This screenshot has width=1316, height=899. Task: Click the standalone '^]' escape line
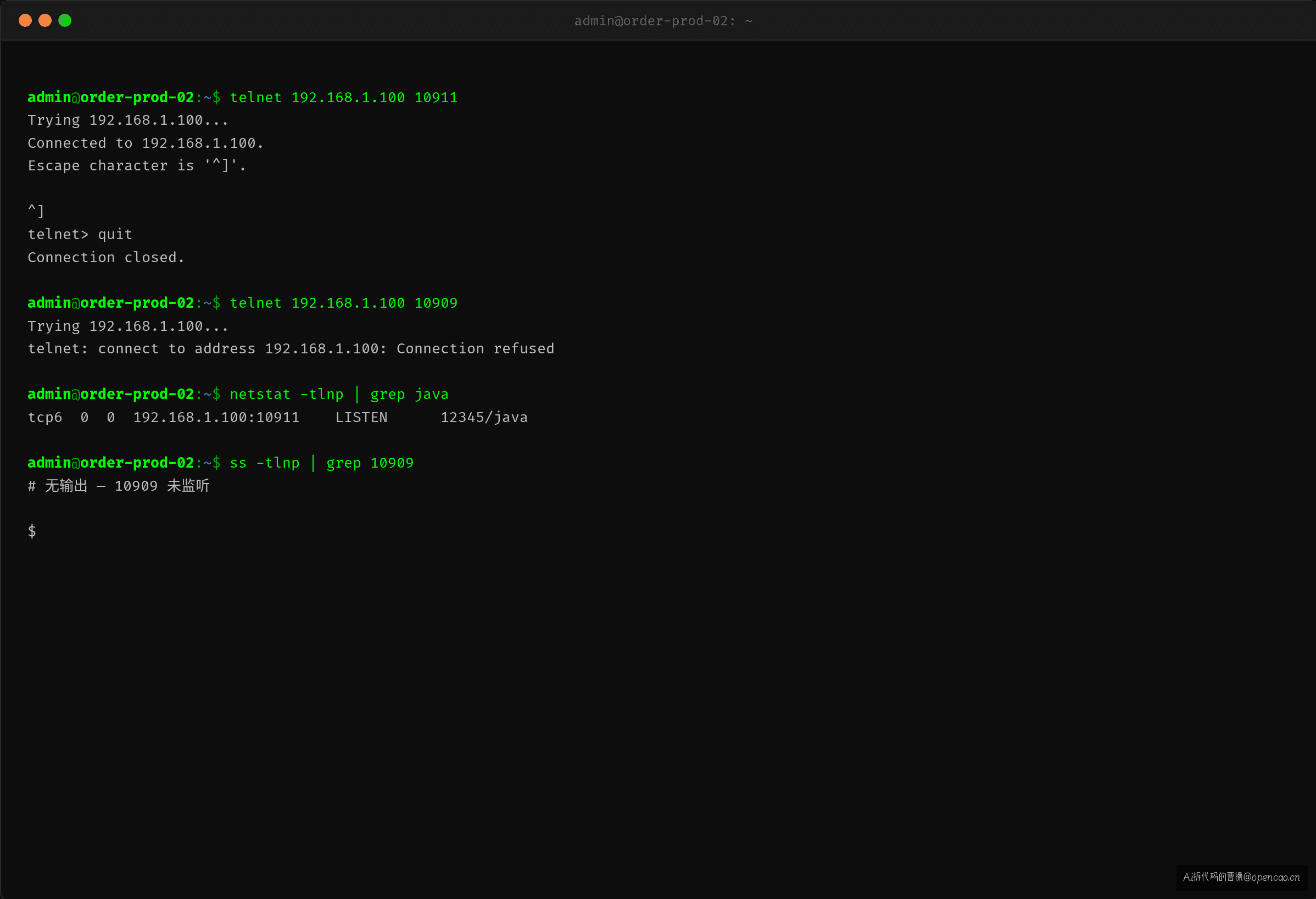(36, 212)
